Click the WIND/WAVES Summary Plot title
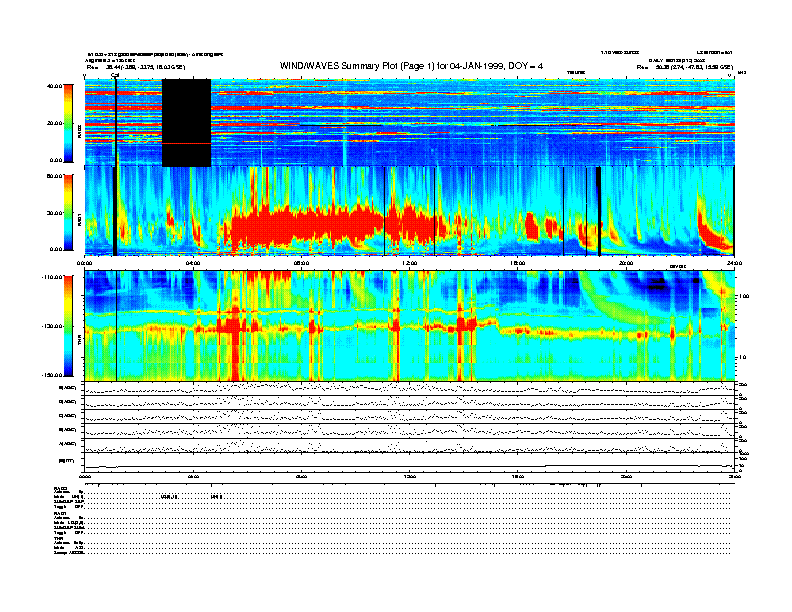 (411, 66)
